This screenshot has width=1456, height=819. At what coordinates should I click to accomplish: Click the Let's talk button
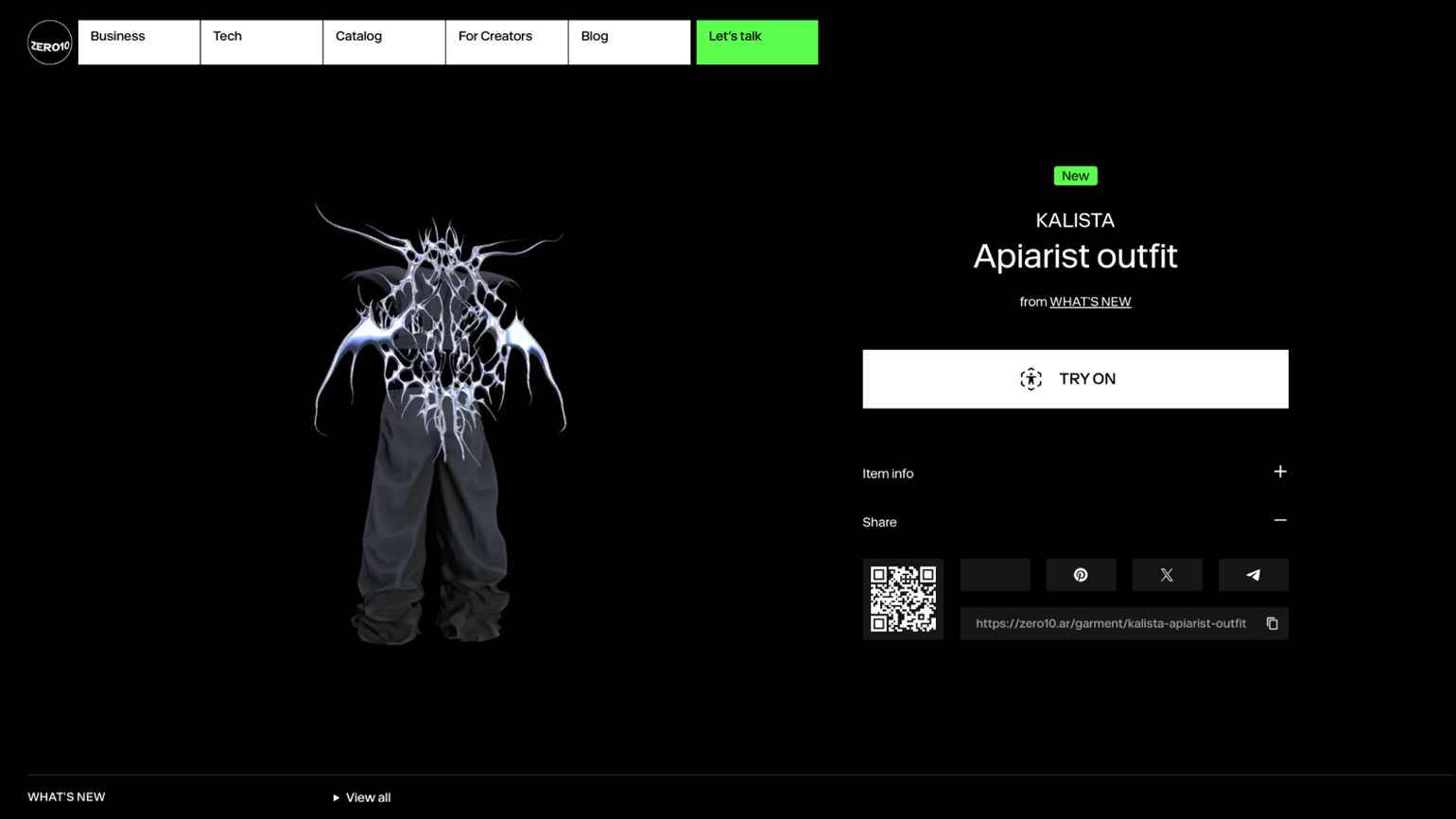(757, 43)
